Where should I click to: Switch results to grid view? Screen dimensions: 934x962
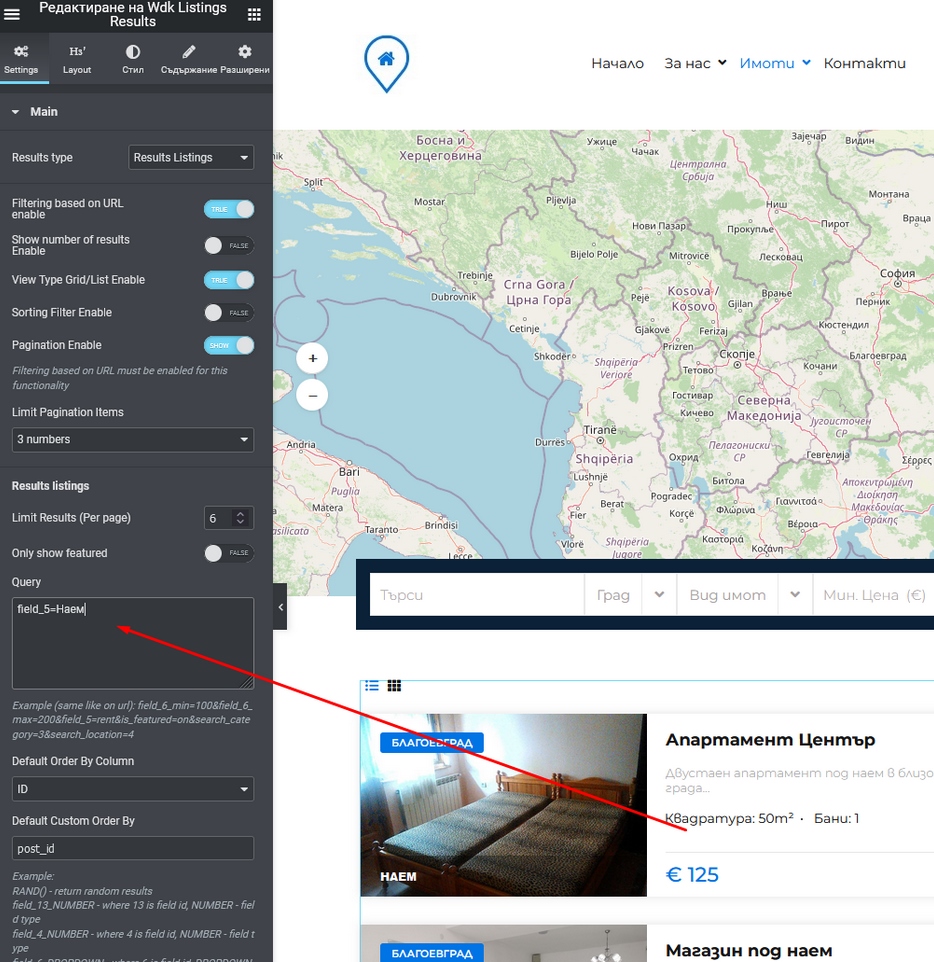click(394, 686)
